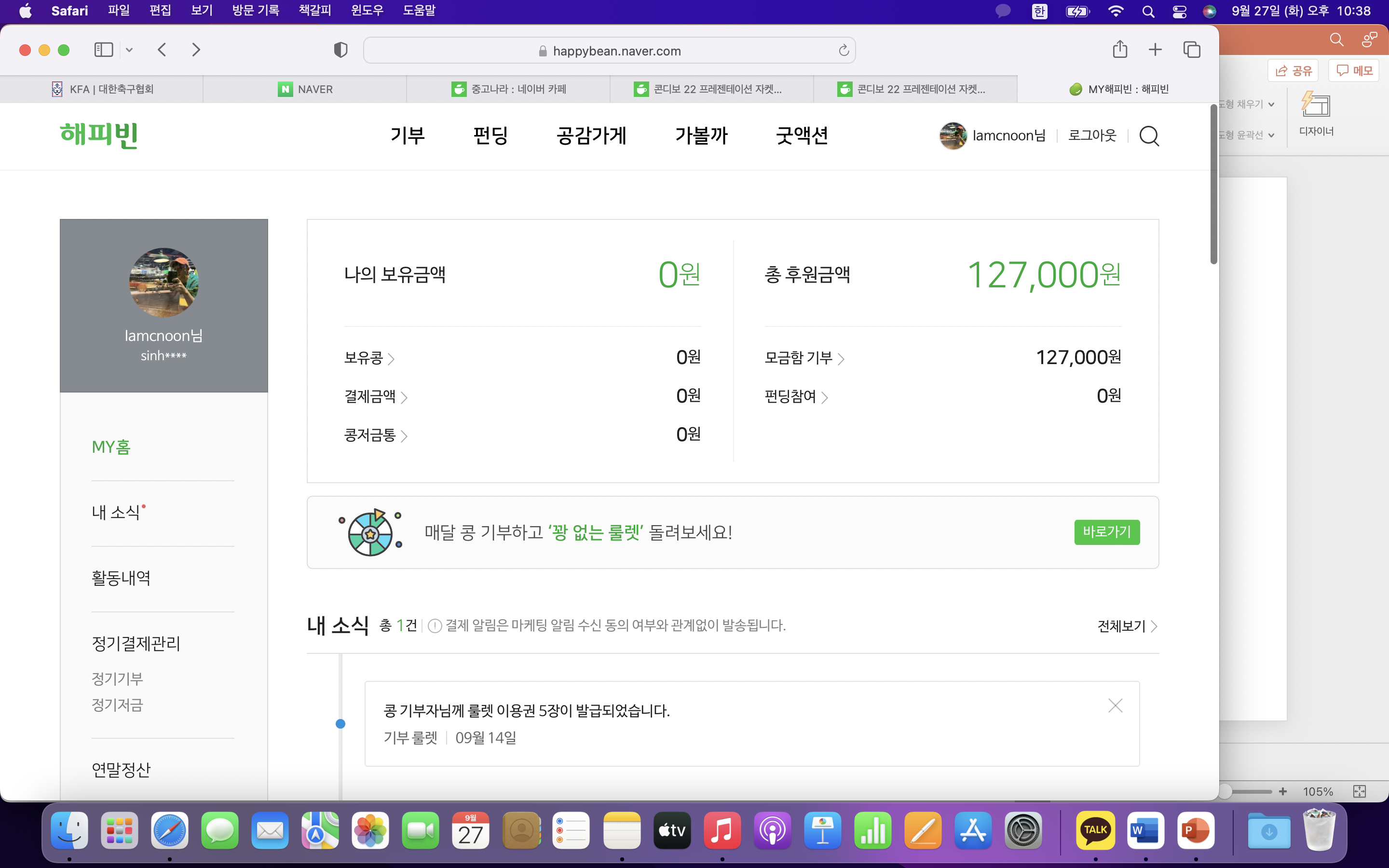Open System Preferences from the Dock
The image size is (1389, 868).
1023,831
